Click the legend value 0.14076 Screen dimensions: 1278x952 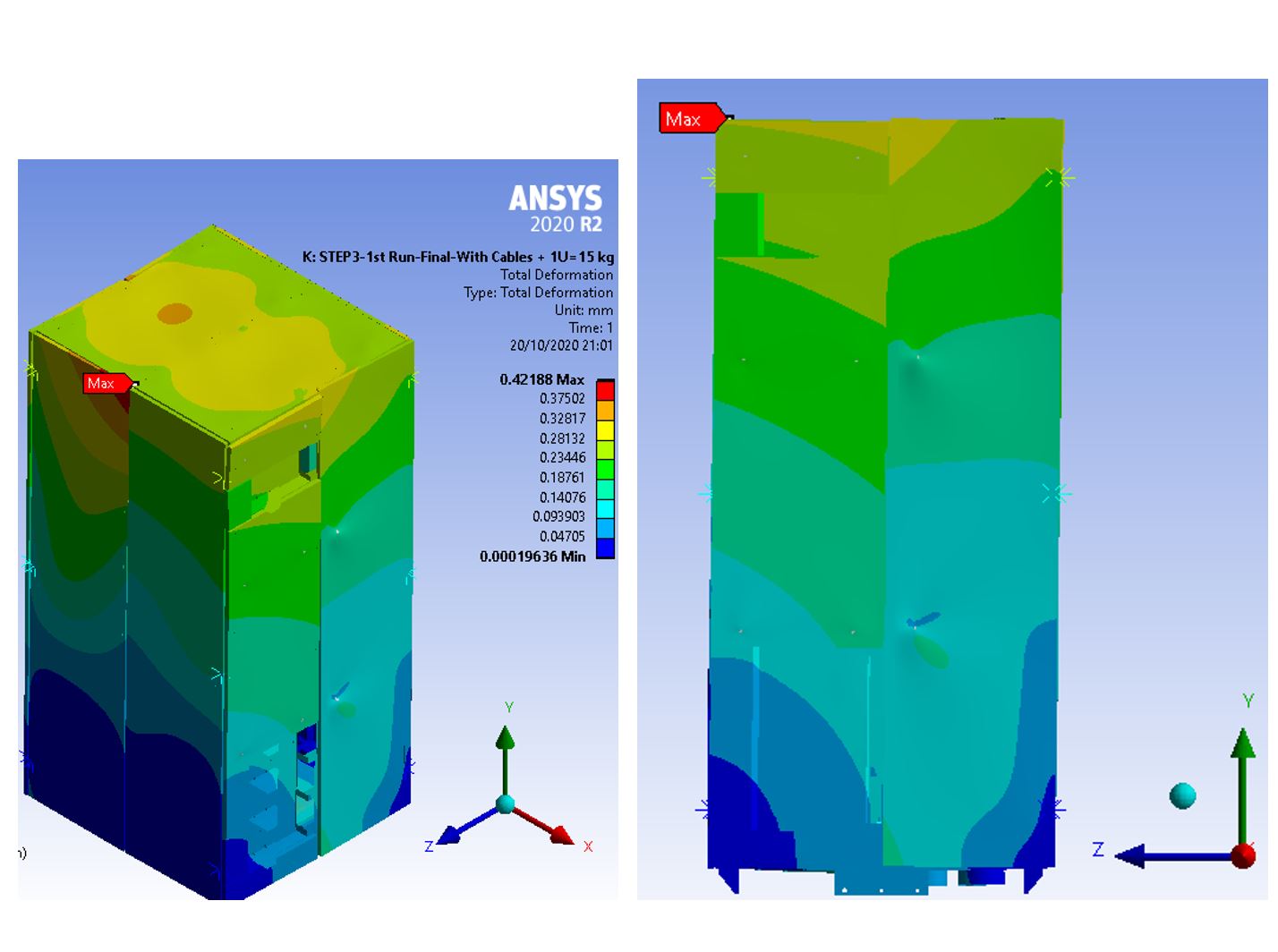click(x=562, y=497)
